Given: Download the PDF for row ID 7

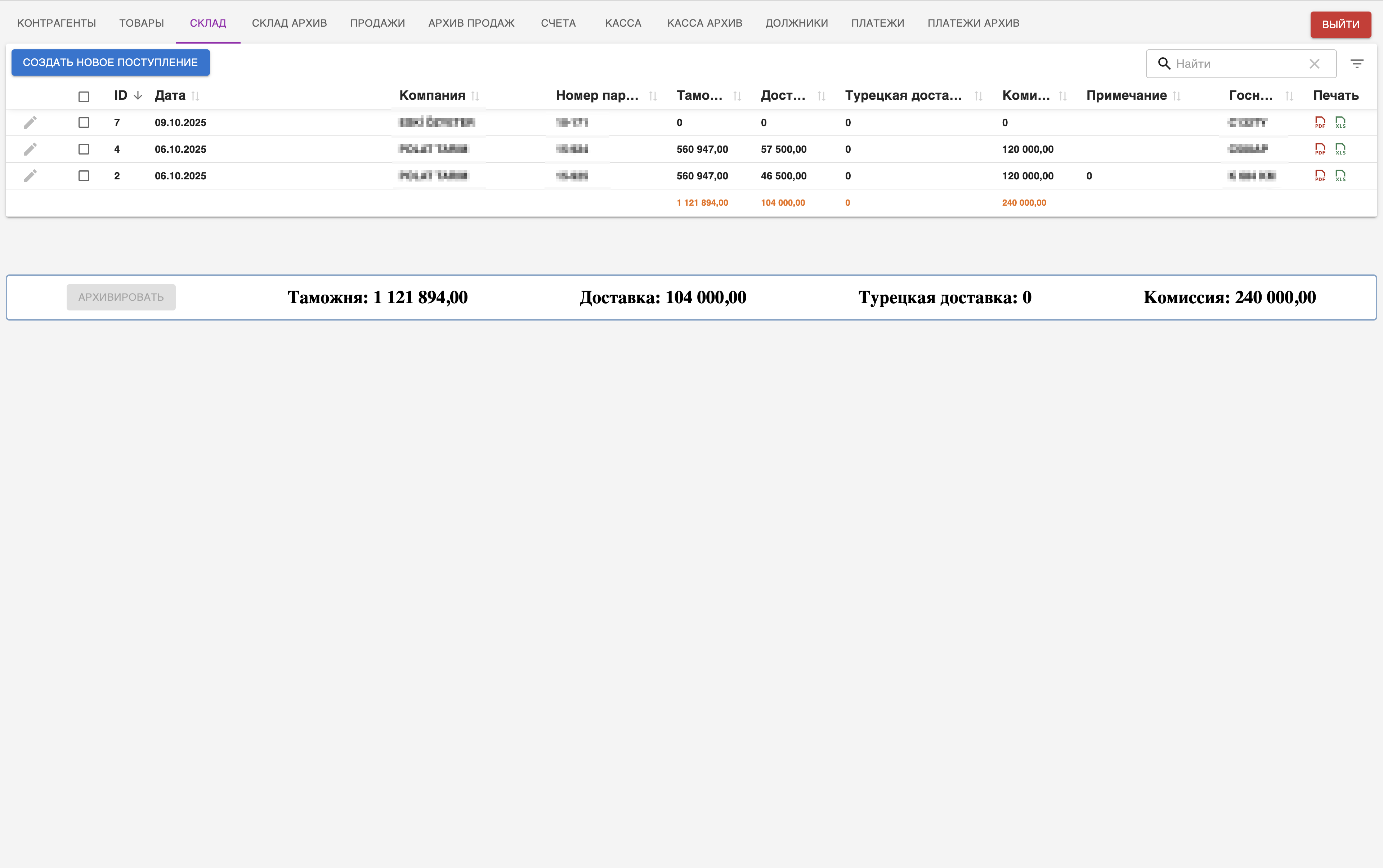Looking at the screenshot, I should pos(1320,122).
